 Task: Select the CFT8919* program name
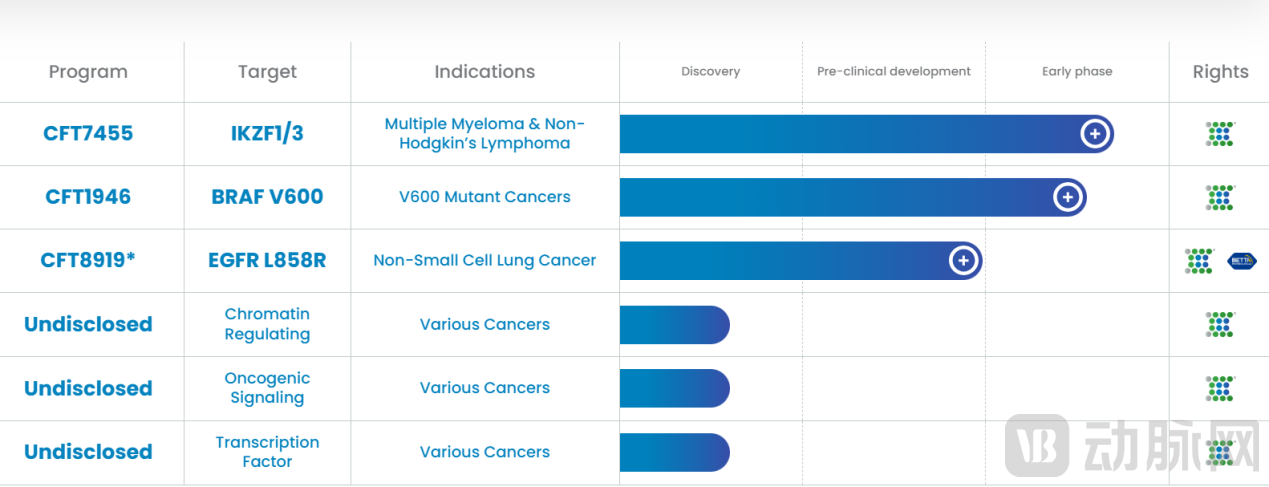pyautogui.click(x=88, y=261)
